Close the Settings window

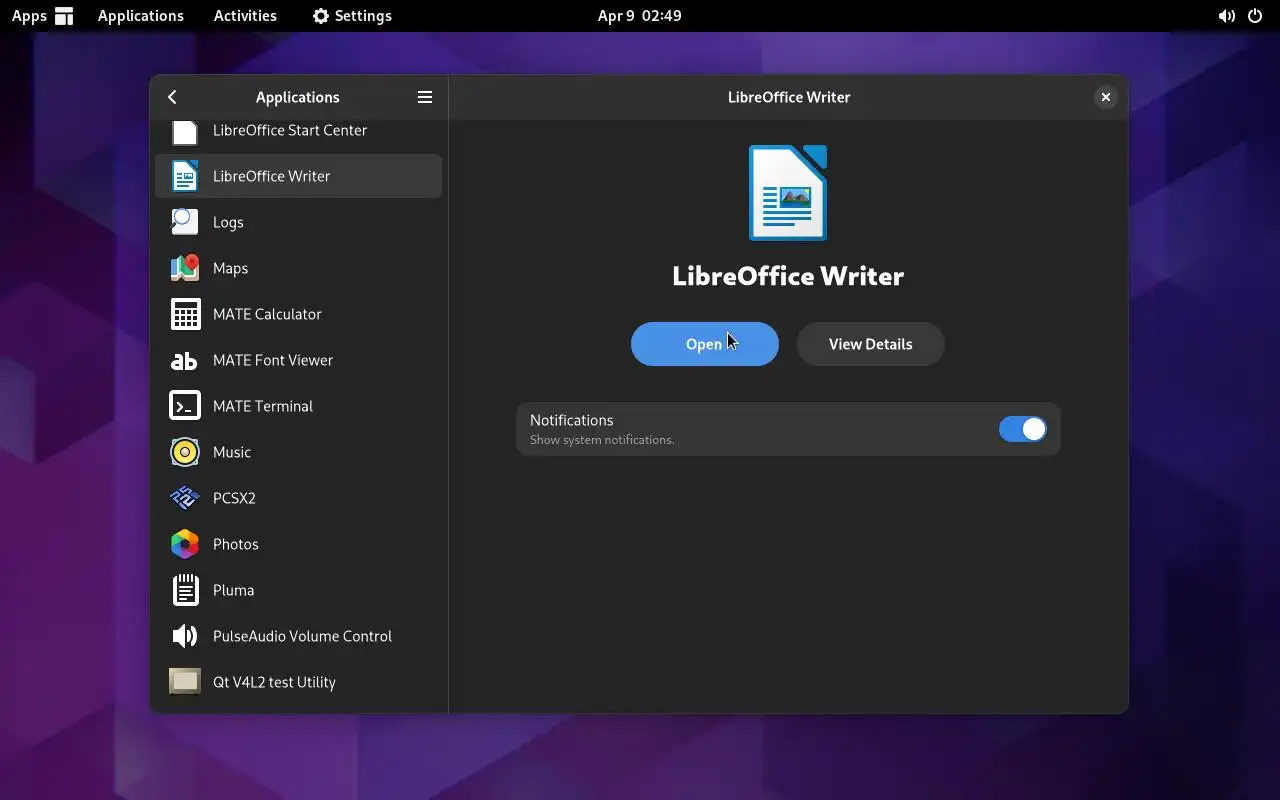coord(1106,97)
